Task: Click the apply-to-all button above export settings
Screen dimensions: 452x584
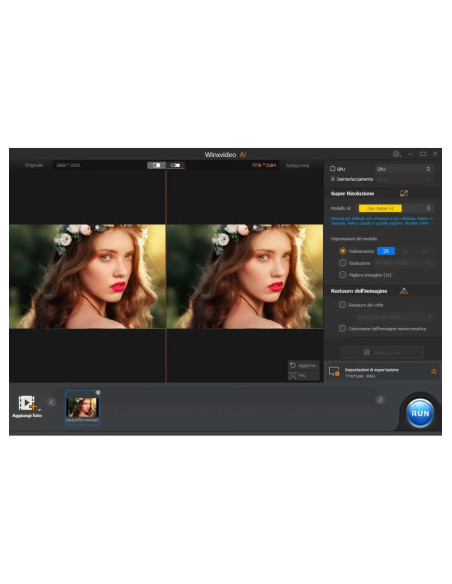Action: click(x=382, y=352)
